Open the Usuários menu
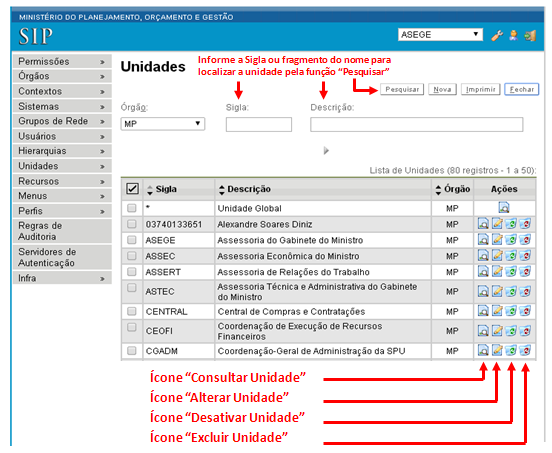 coord(62,136)
